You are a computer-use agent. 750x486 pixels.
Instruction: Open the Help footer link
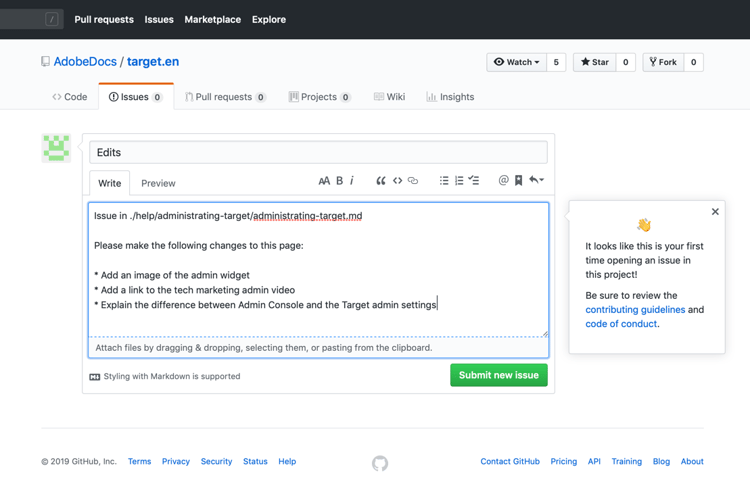tap(287, 462)
